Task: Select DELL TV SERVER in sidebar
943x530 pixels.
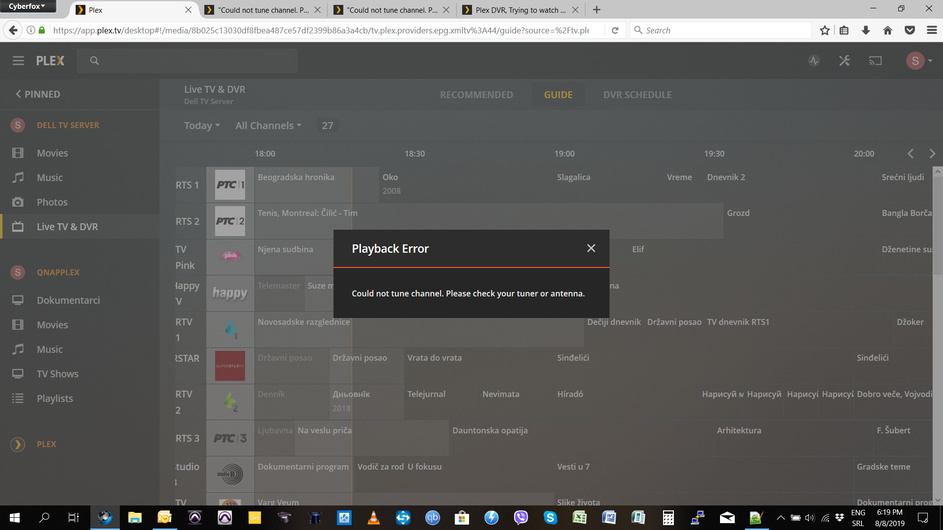Action: pos(68,125)
